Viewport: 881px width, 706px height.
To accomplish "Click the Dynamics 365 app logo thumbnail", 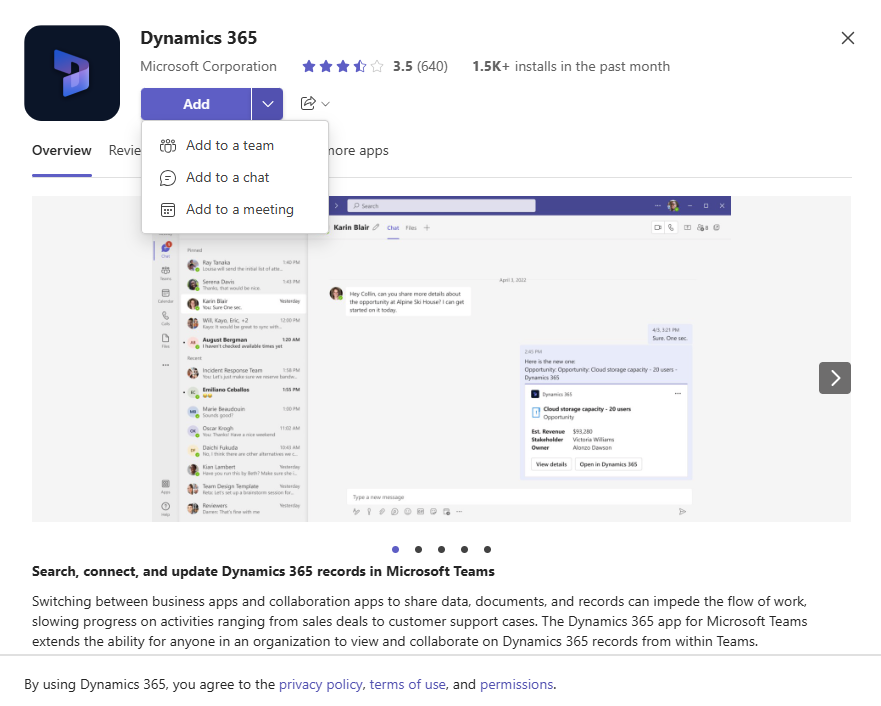I will pos(71,72).
